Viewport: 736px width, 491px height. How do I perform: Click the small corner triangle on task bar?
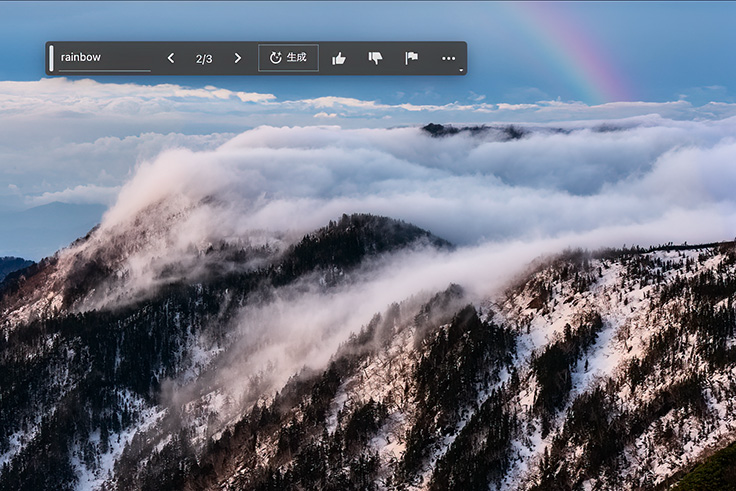461,70
